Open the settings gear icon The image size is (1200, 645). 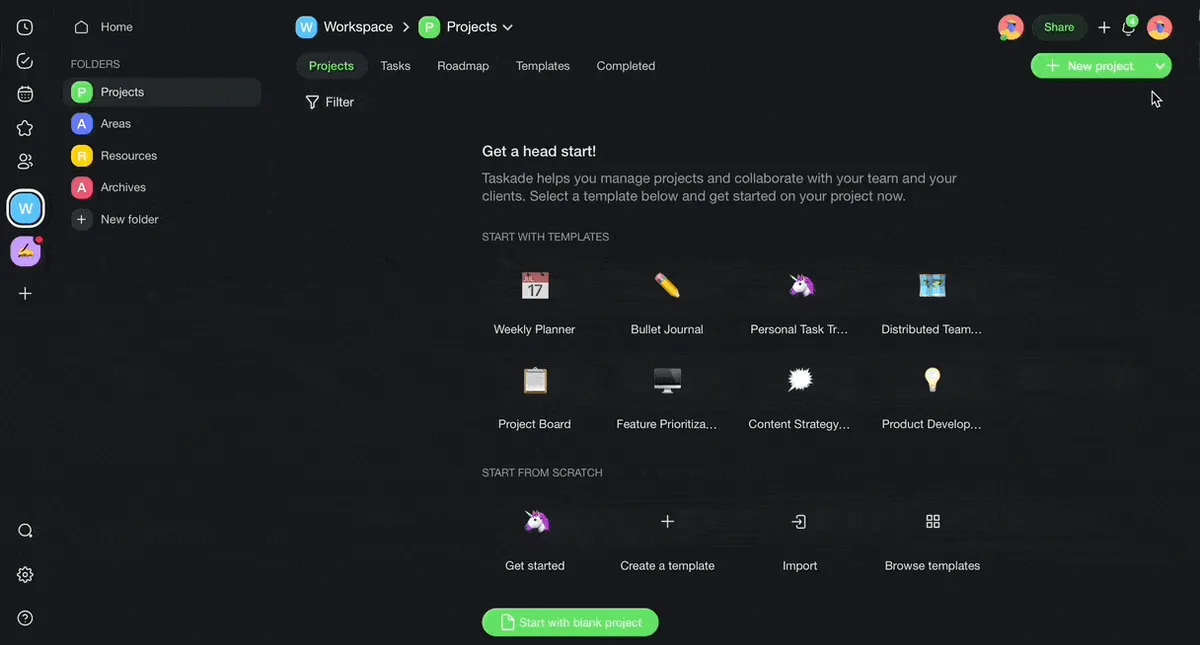pos(25,575)
